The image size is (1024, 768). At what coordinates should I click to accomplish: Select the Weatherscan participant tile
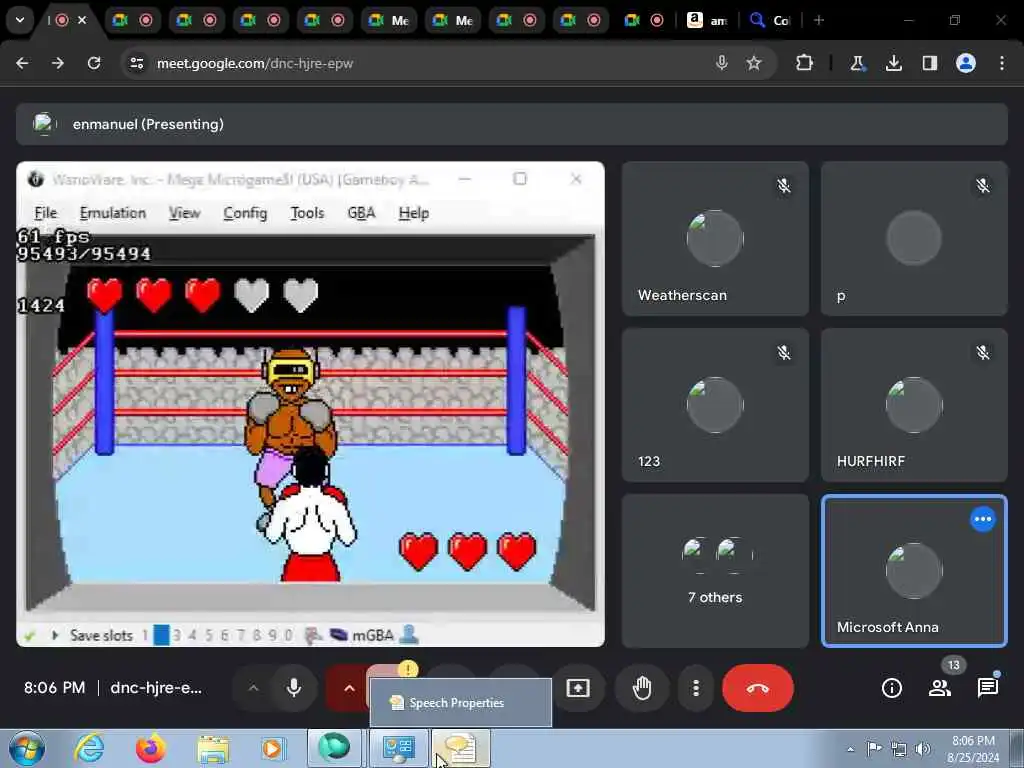click(x=715, y=238)
